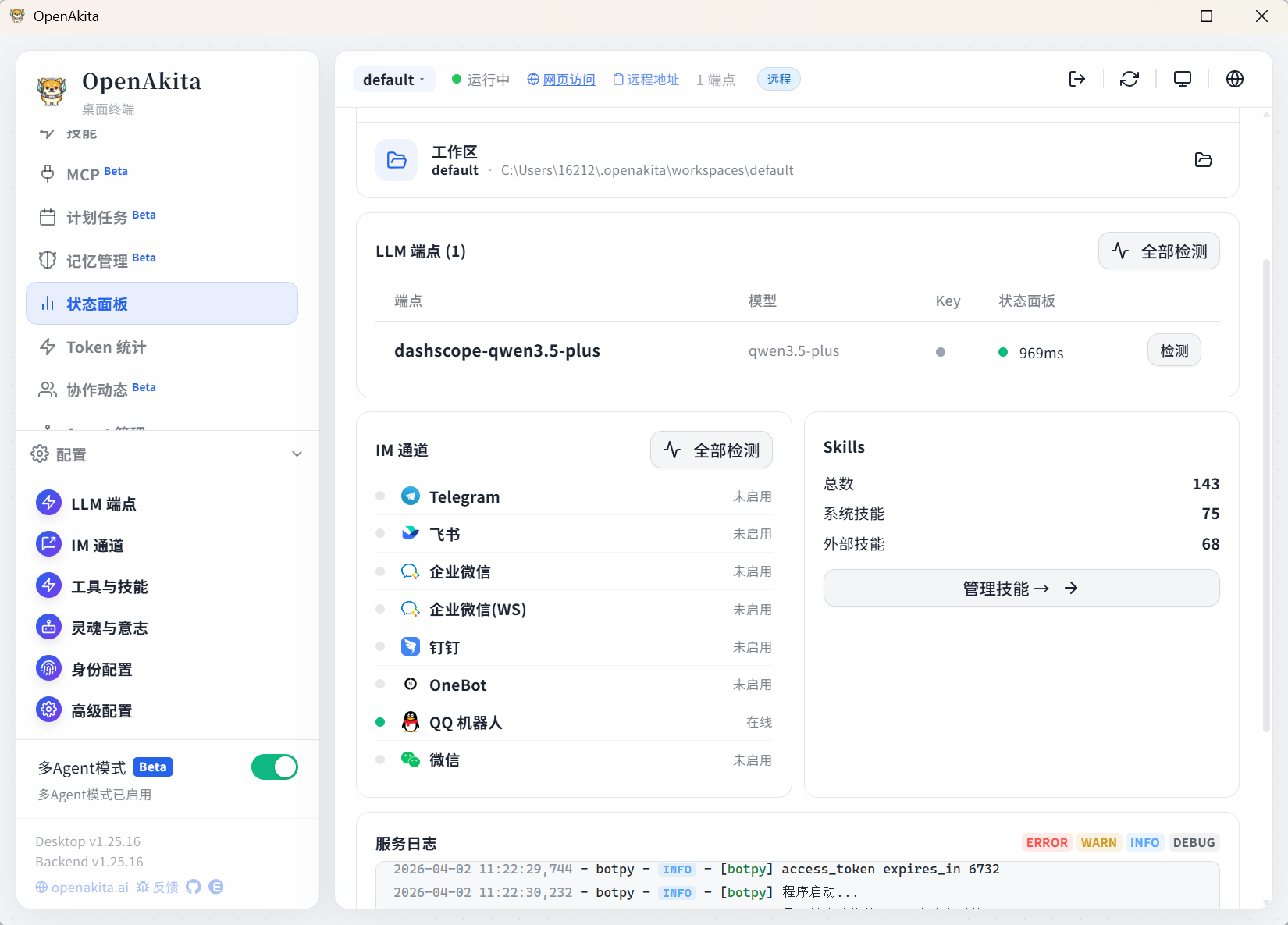The width and height of the screenshot is (1288, 925).
Task: Click the monitor icon in top toolbar
Action: [1183, 79]
